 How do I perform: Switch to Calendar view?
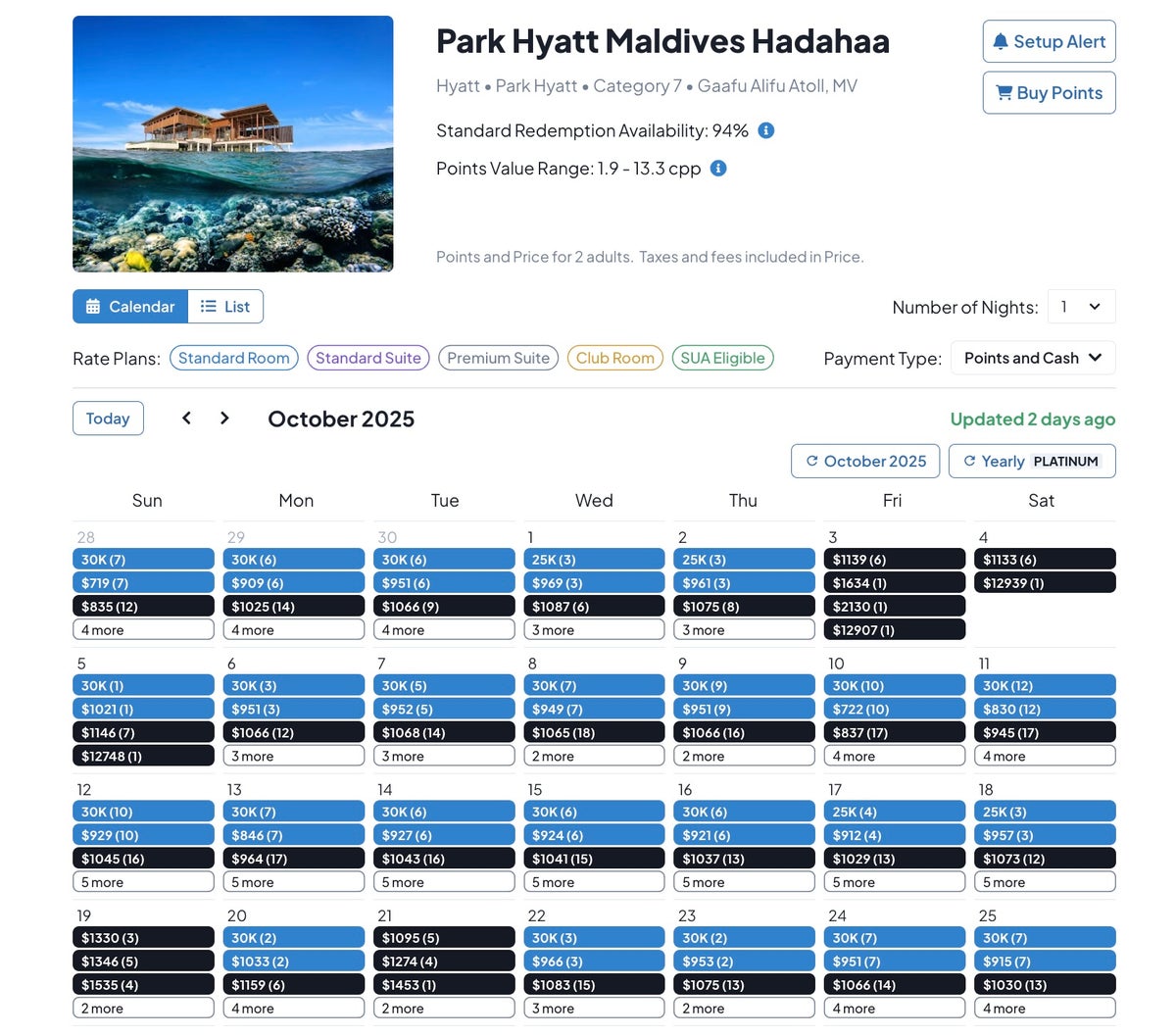130,307
